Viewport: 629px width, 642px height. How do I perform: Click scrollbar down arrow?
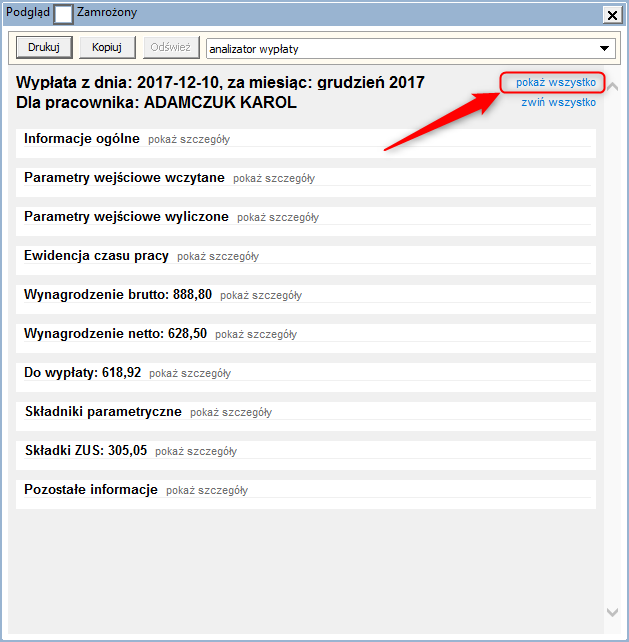pos(612,613)
